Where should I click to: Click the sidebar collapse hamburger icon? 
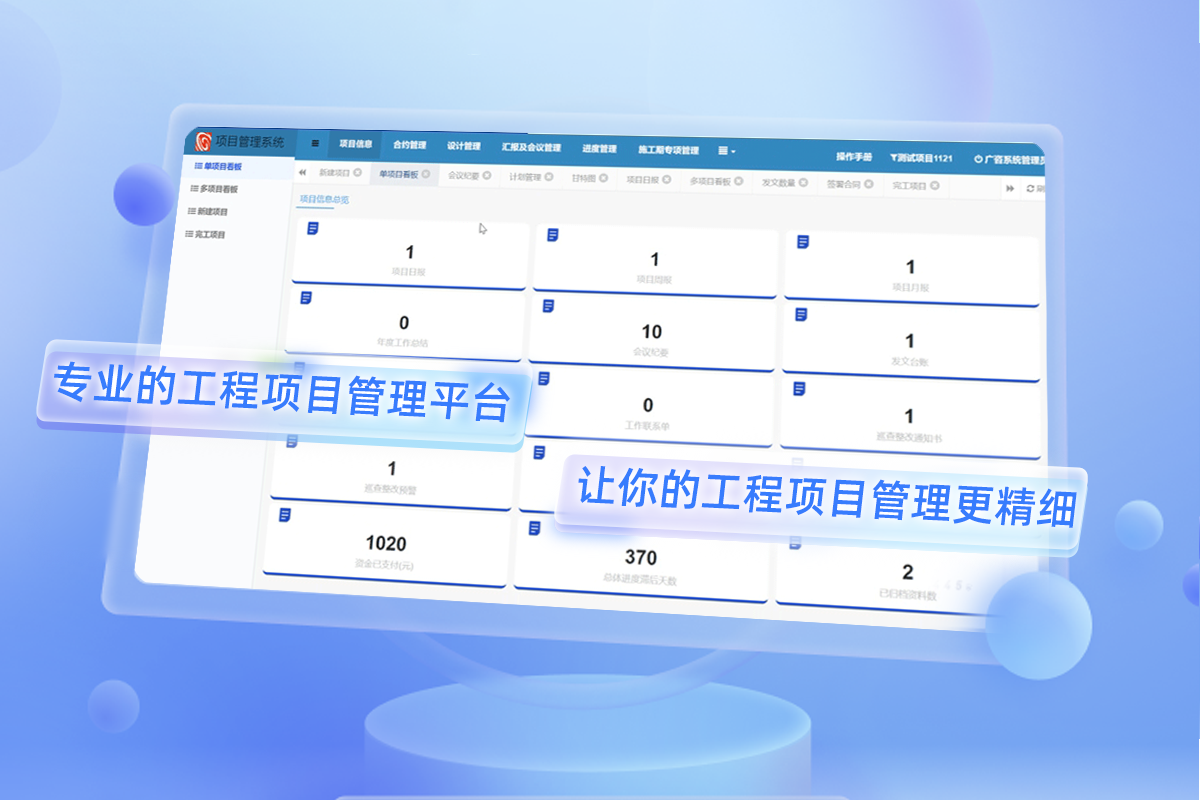tap(315, 141)
